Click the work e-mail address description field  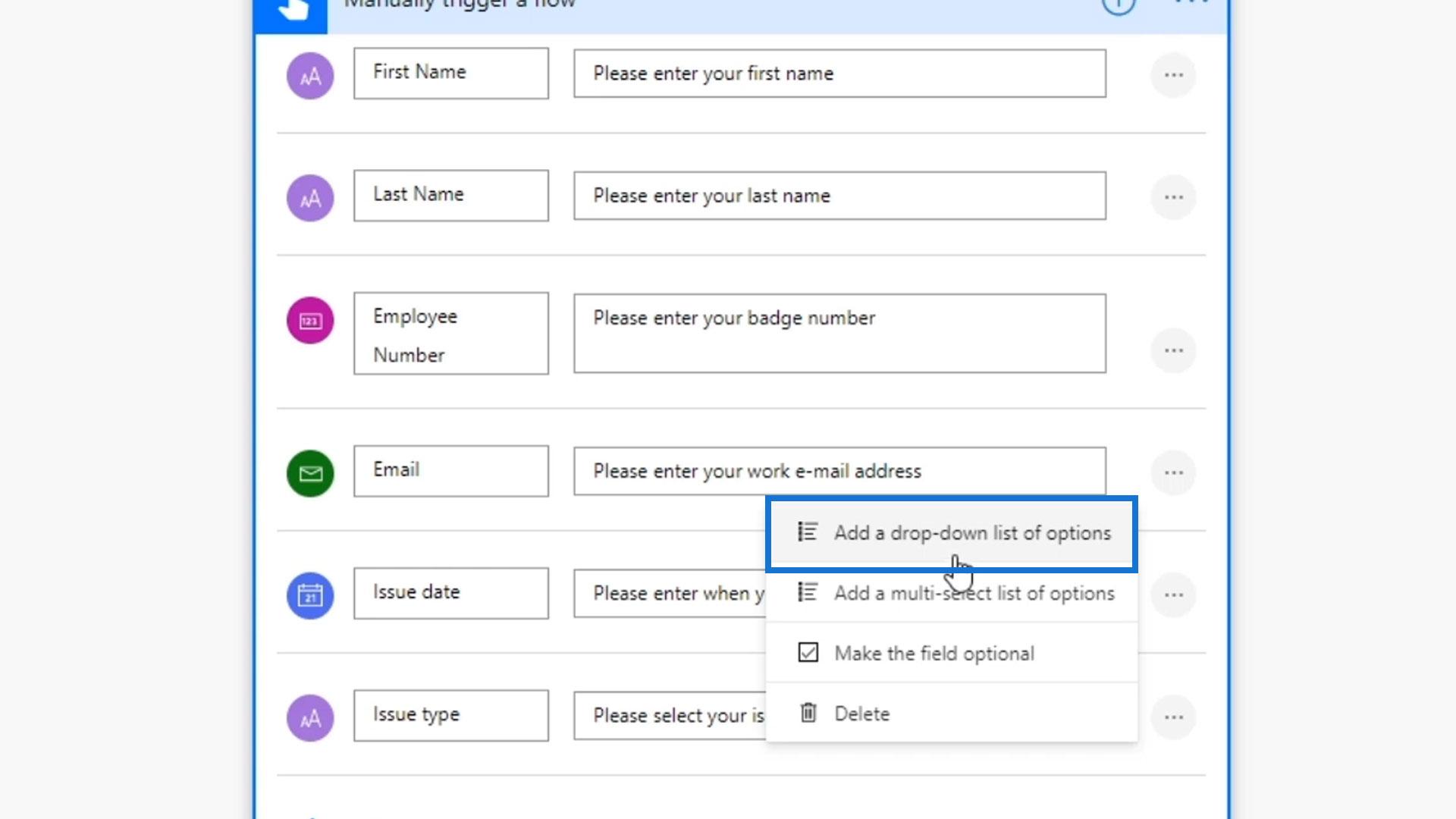(839, 471)
